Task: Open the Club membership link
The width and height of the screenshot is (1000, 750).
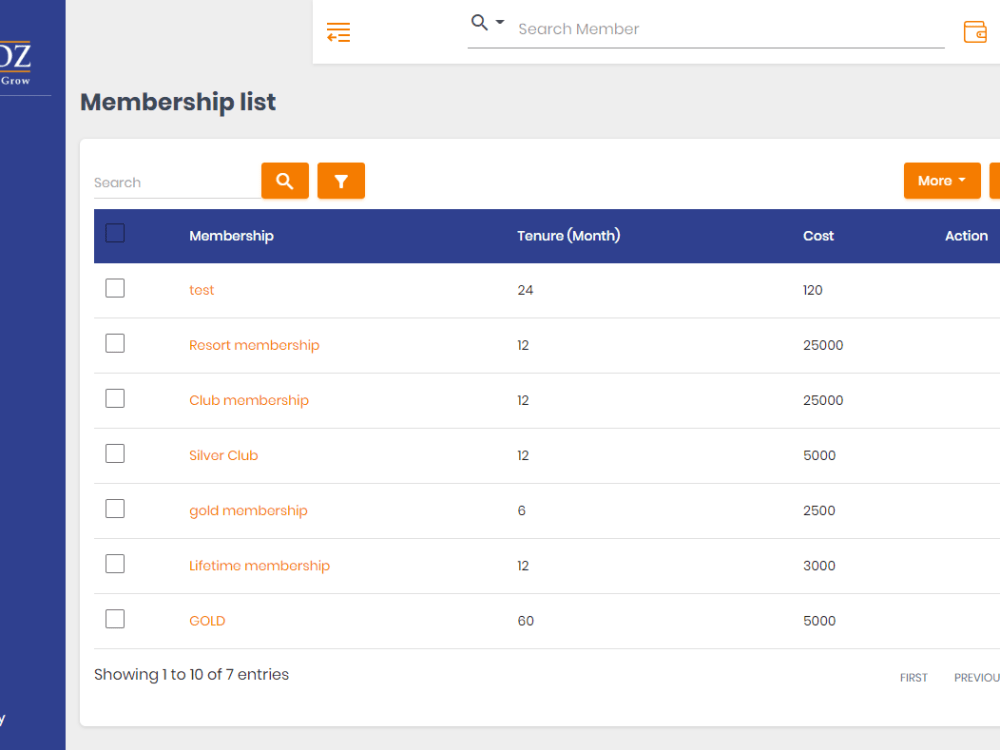Action: pos(249,400)
